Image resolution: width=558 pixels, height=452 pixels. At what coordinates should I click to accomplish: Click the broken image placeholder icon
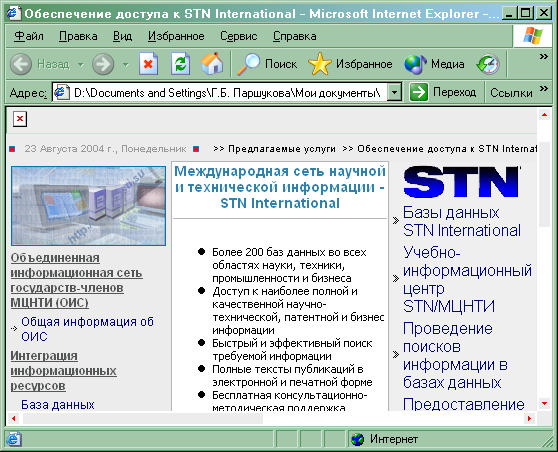(20, 119)
